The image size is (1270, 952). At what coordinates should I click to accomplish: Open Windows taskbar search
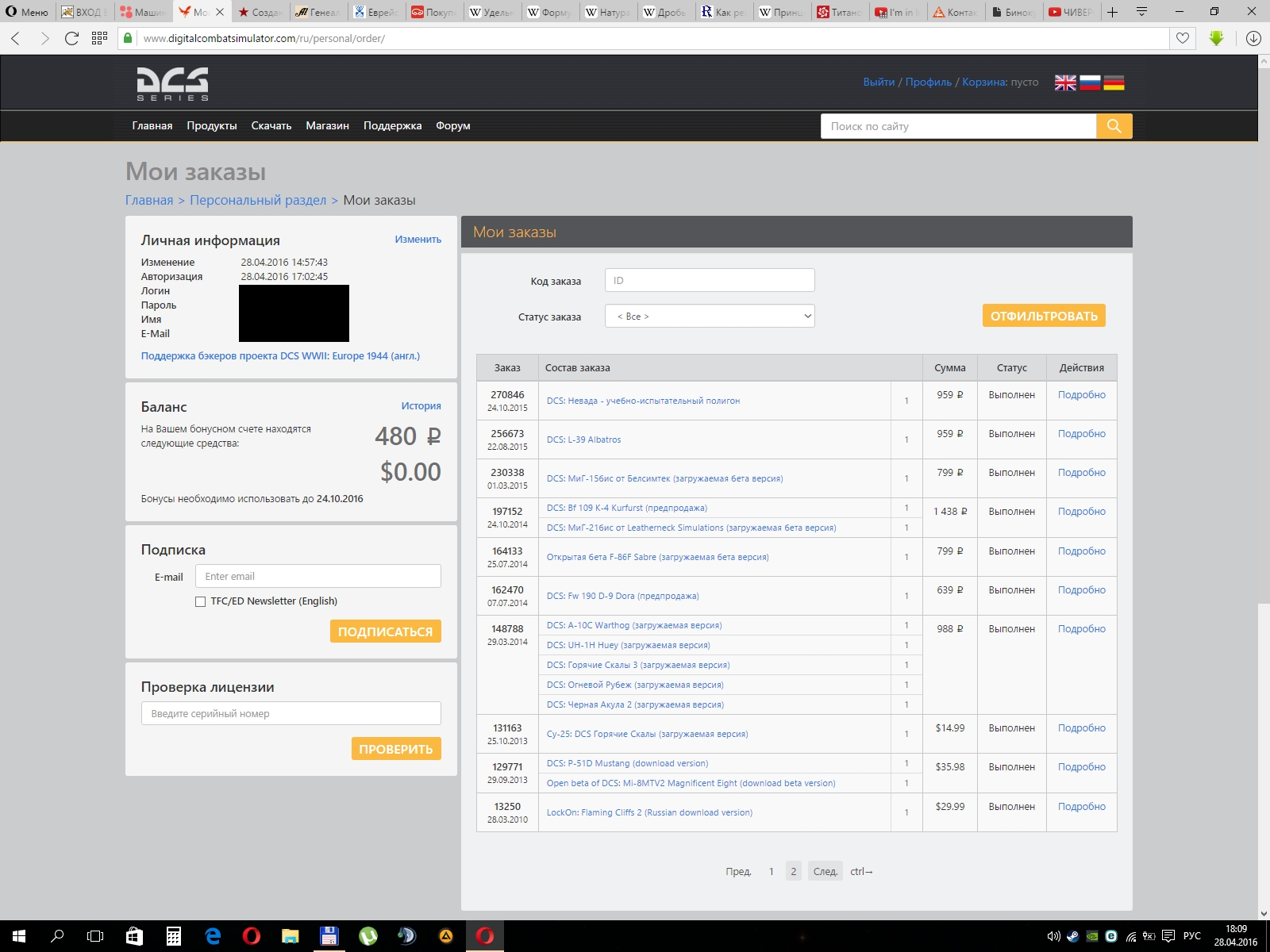tap(56, 936)
